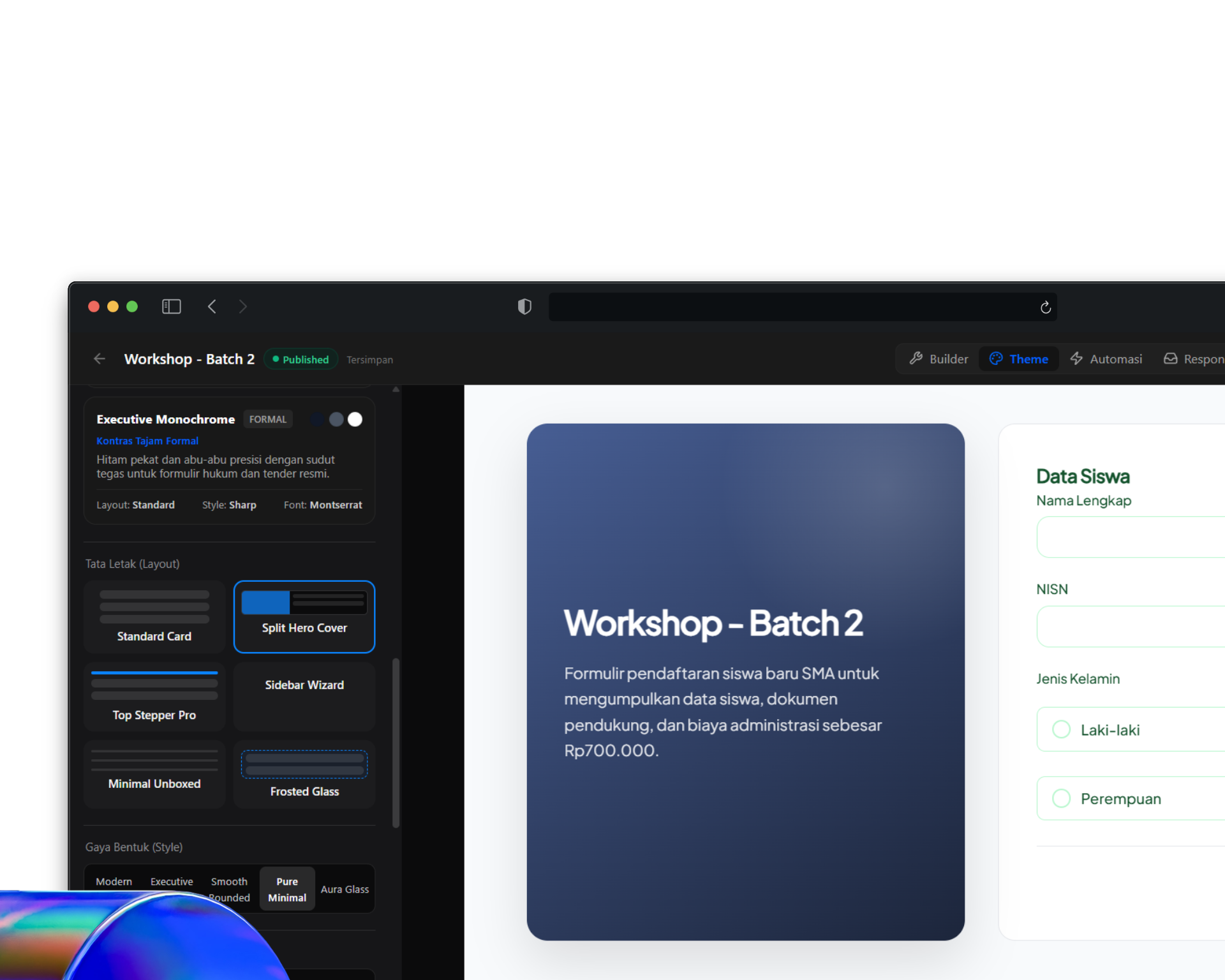
Task: Click the Nama Lengkap input field
Action: [1131, 537]
